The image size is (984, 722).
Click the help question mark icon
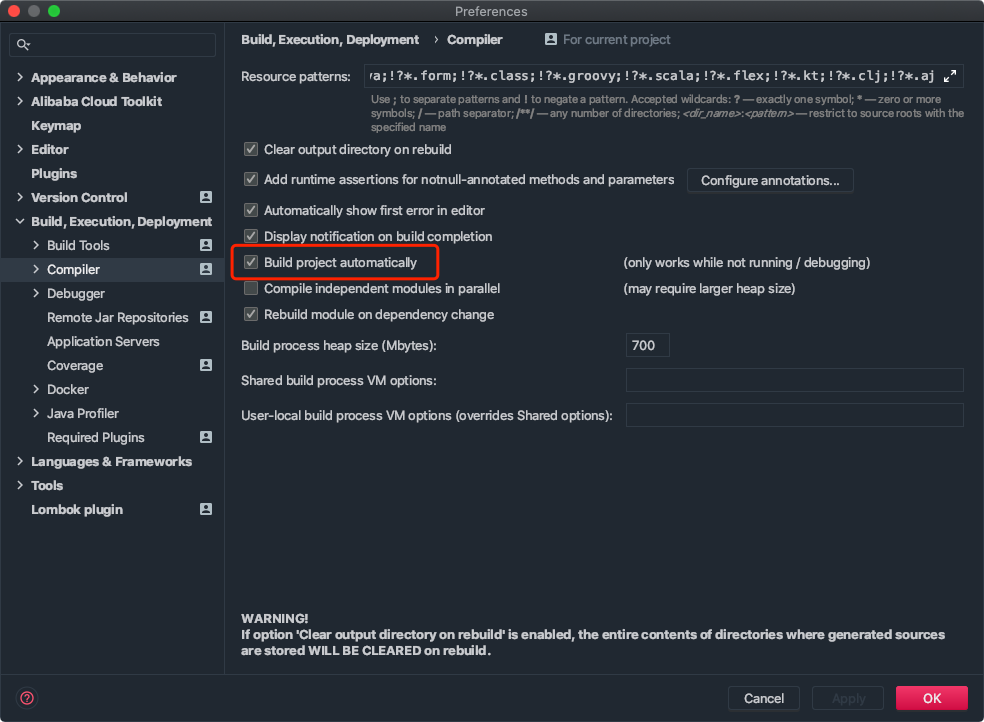[27, 698]
